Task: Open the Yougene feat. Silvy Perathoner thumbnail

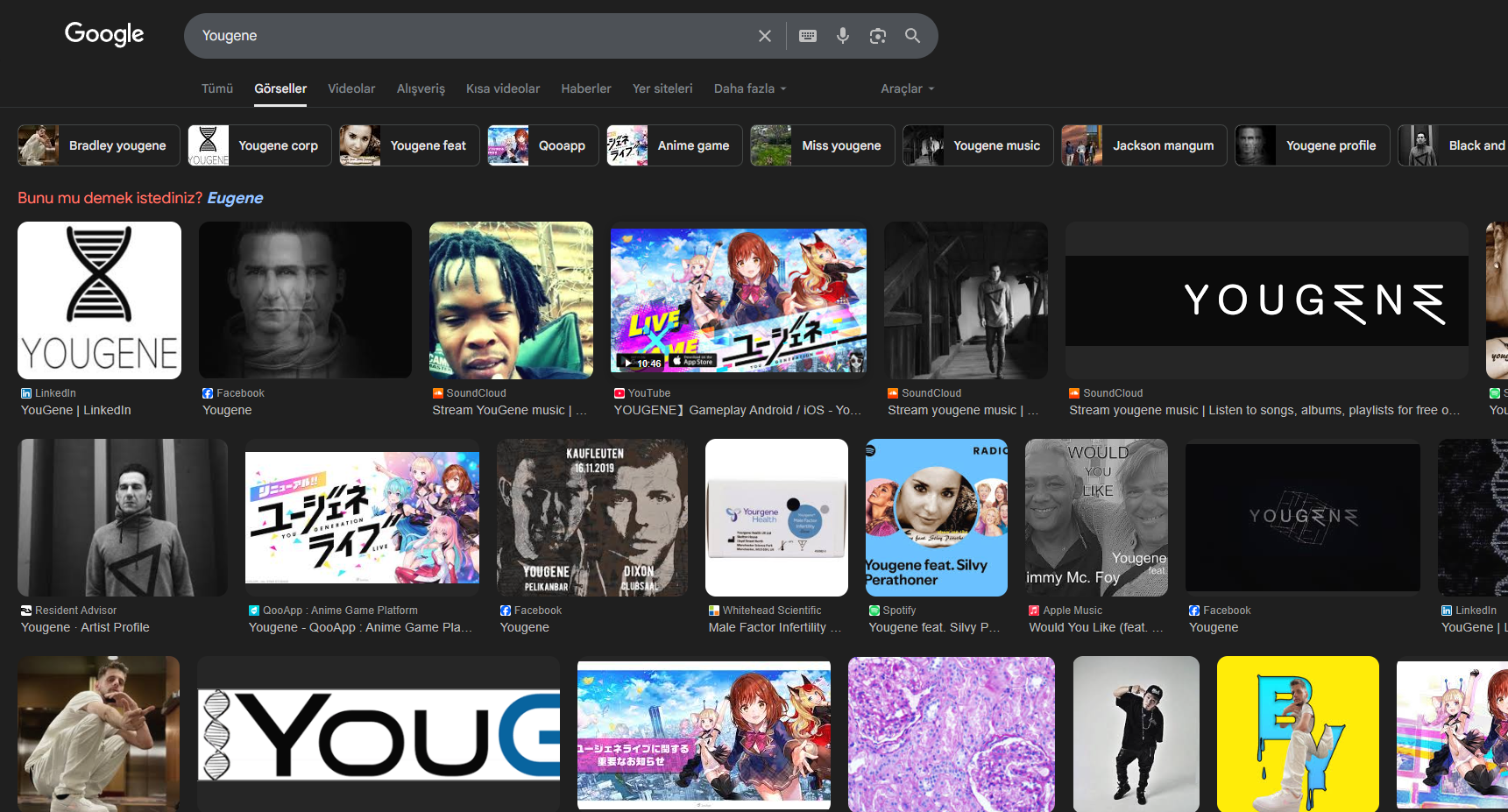Action: coord(937,518)
